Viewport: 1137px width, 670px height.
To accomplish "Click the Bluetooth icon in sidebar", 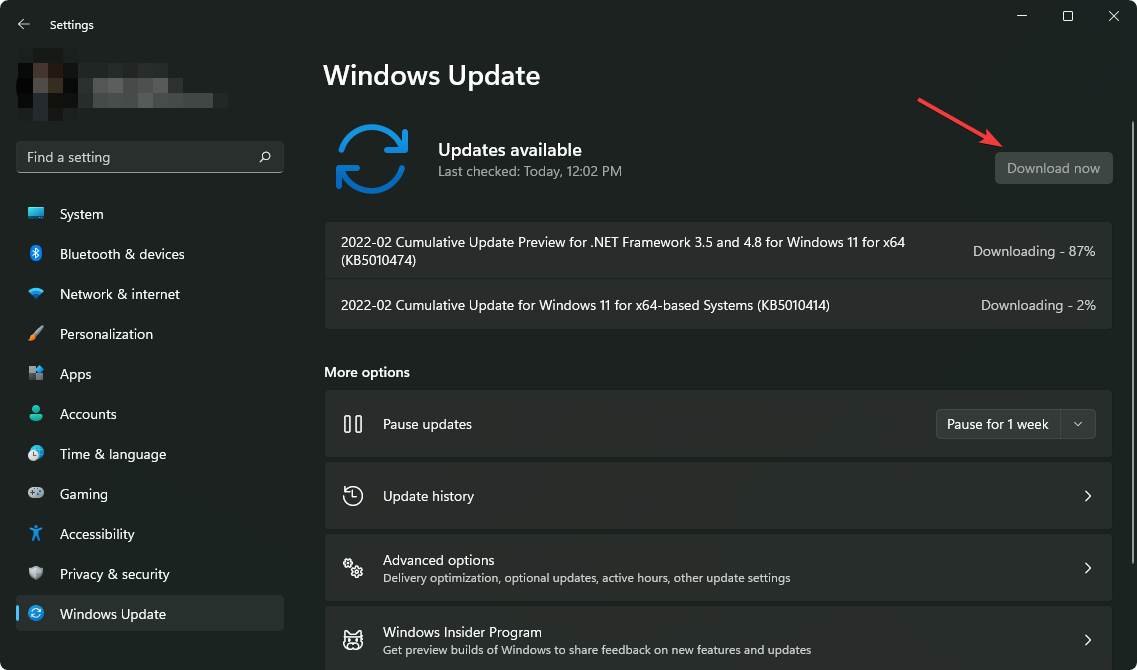I will [36, 254].
